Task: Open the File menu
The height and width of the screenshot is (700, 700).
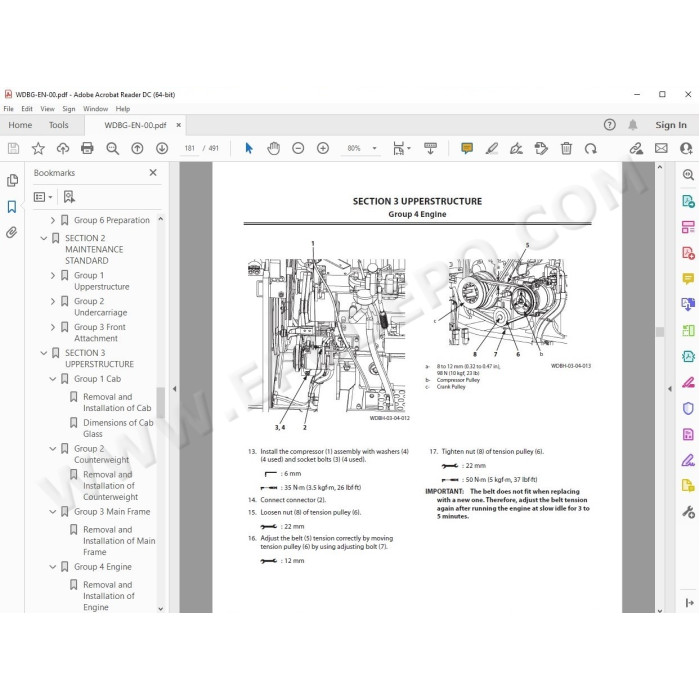Action: click(8, 108)
